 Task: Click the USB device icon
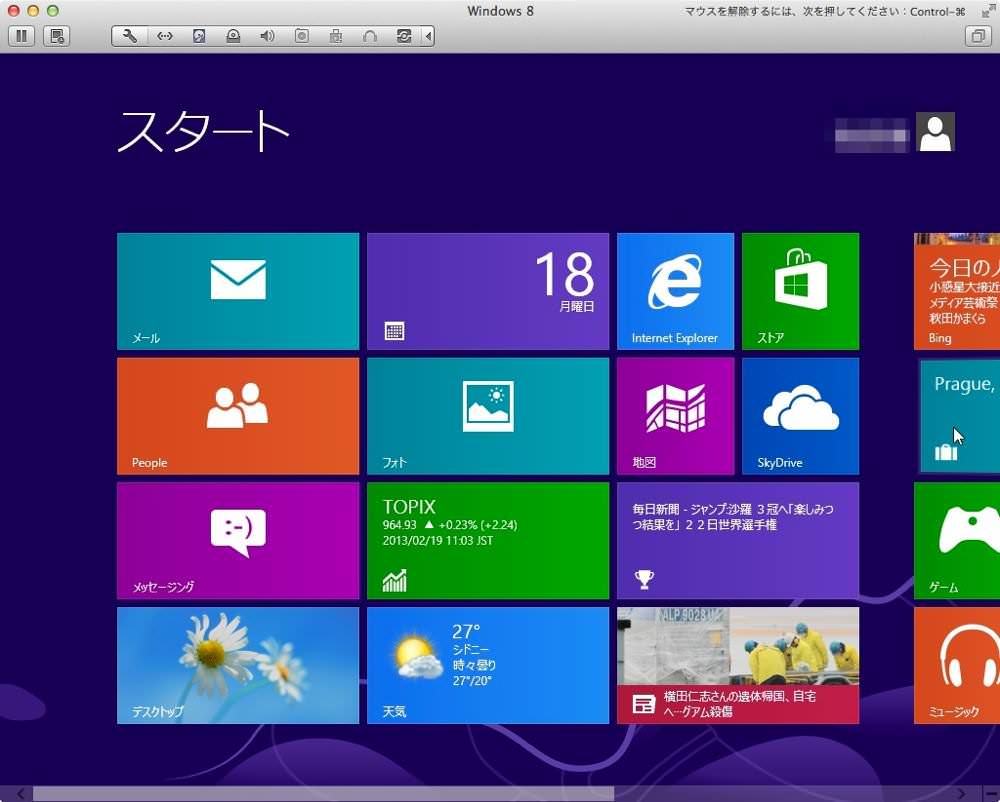tap(336, 36)
